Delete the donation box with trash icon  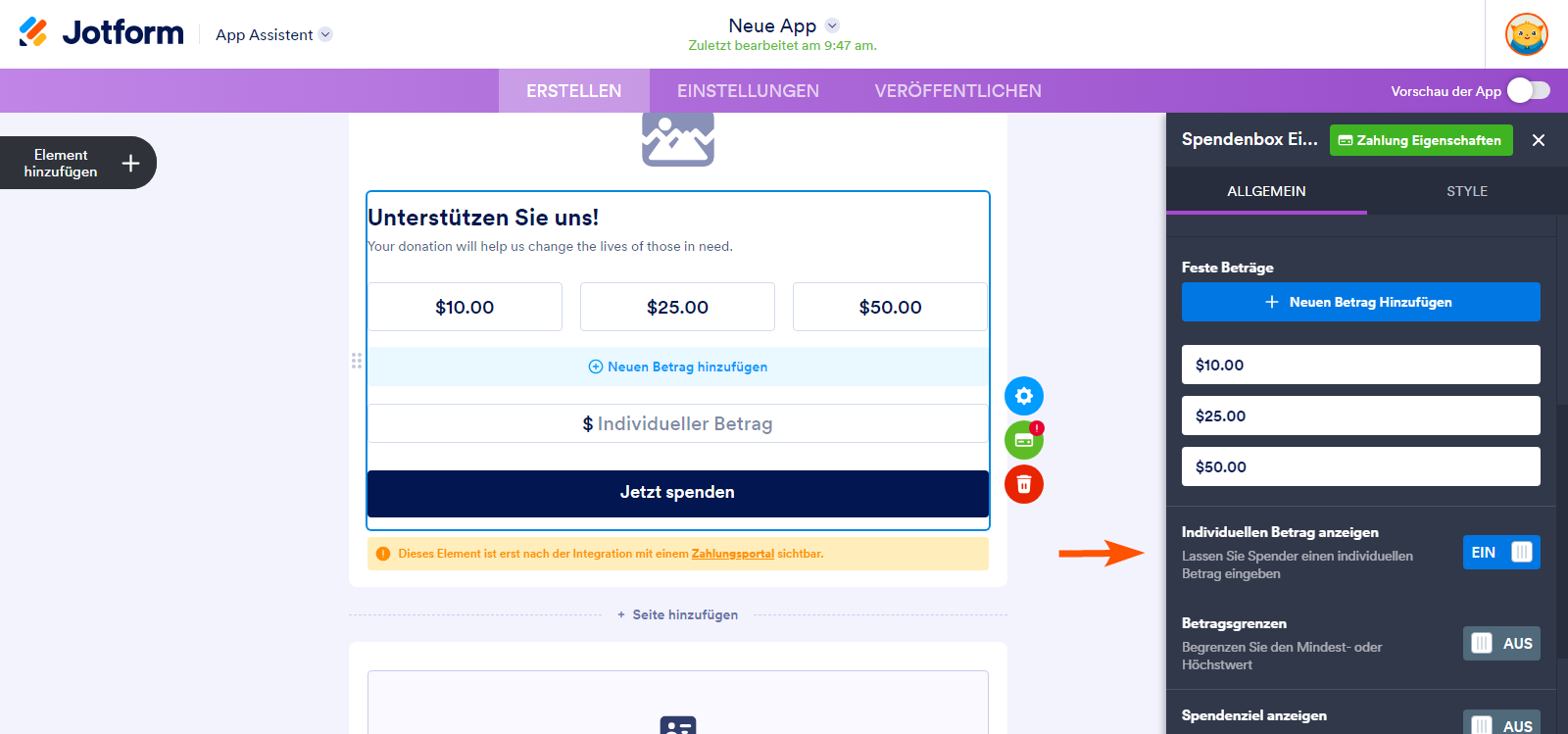coord(1023,484)
